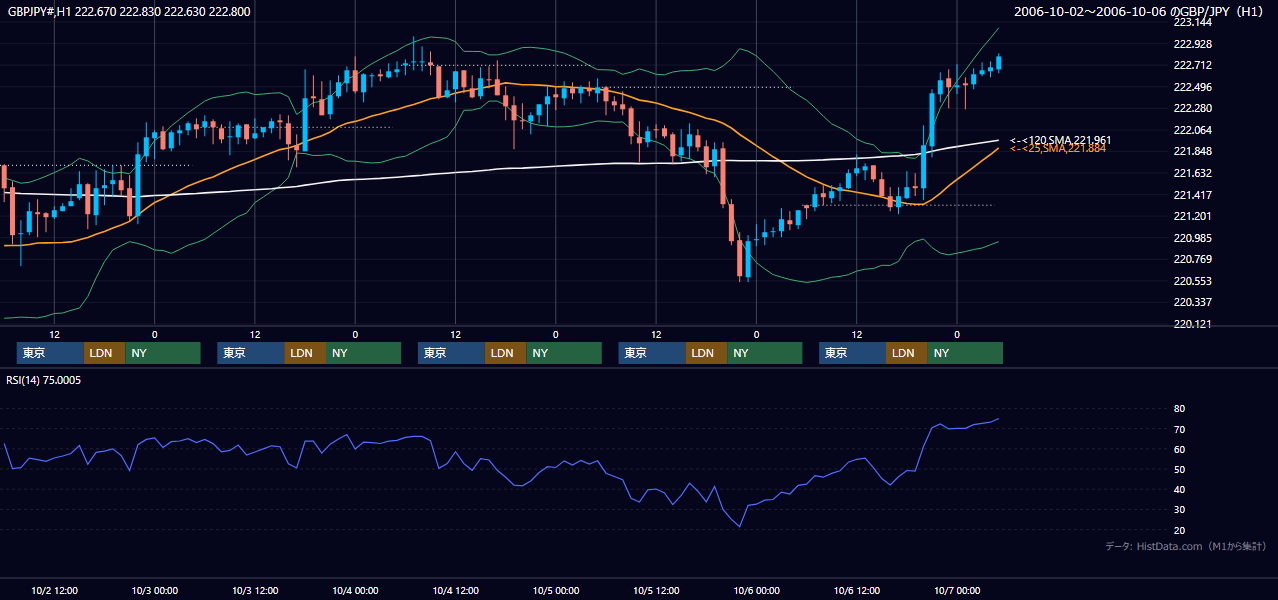Click RSI scale value 80
This screenshot has height=600, width=1278.
pos(1179,409)
